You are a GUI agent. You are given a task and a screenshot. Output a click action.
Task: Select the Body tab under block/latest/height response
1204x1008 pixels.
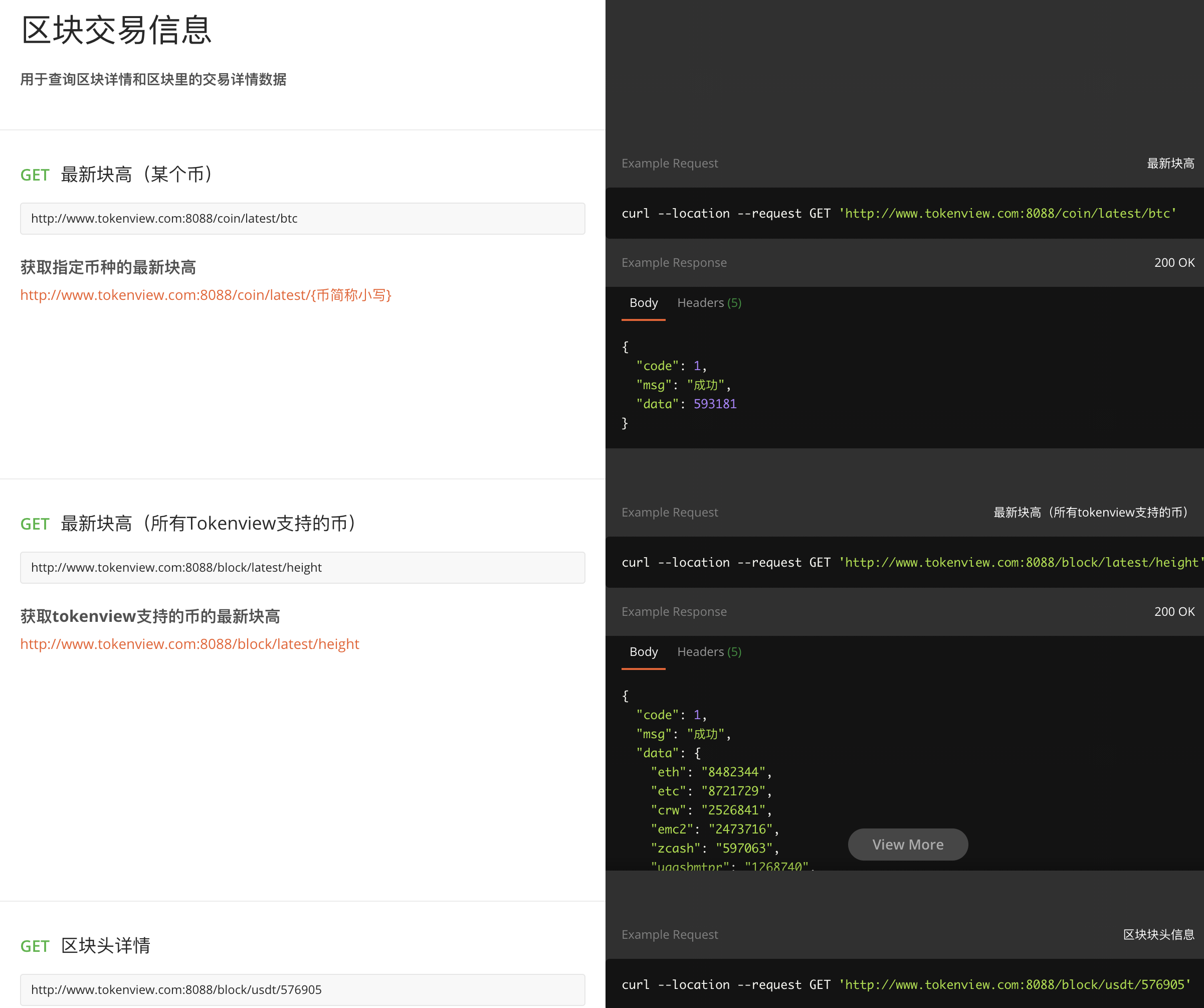click(x=643, y=652)
